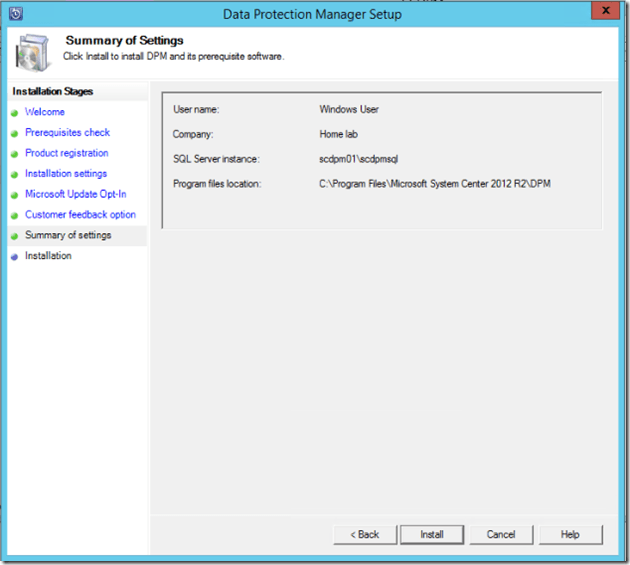Open the Welcome stage
Viewport: 630px width, 565px height.
pyautogui.click(x=45, y=112)
